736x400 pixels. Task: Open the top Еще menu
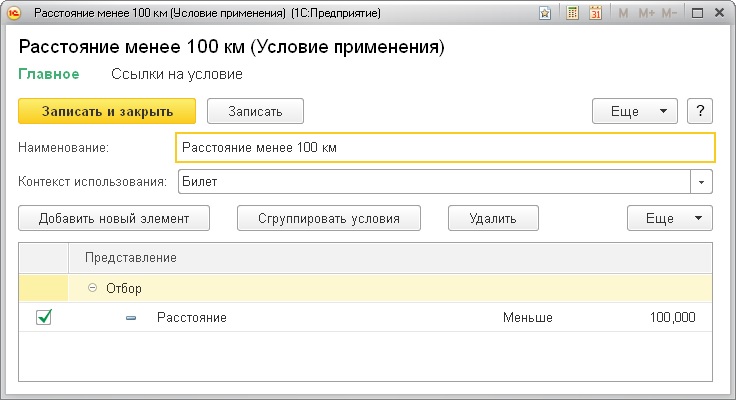click(635, 111)
